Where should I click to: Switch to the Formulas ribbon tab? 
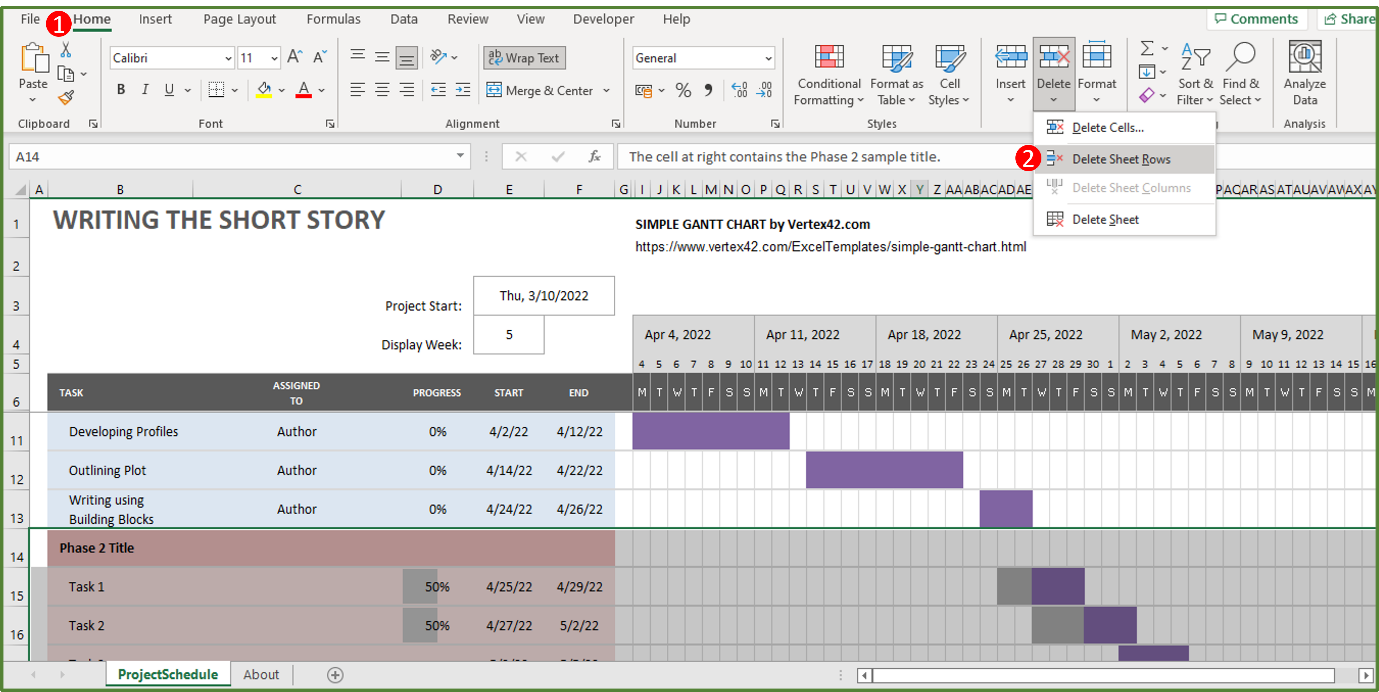click(x=333, y=18)
